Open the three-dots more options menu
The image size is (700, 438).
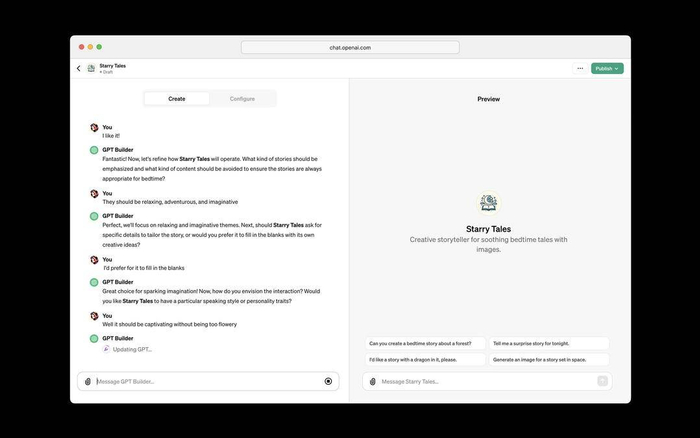click(x=580, y=68)
